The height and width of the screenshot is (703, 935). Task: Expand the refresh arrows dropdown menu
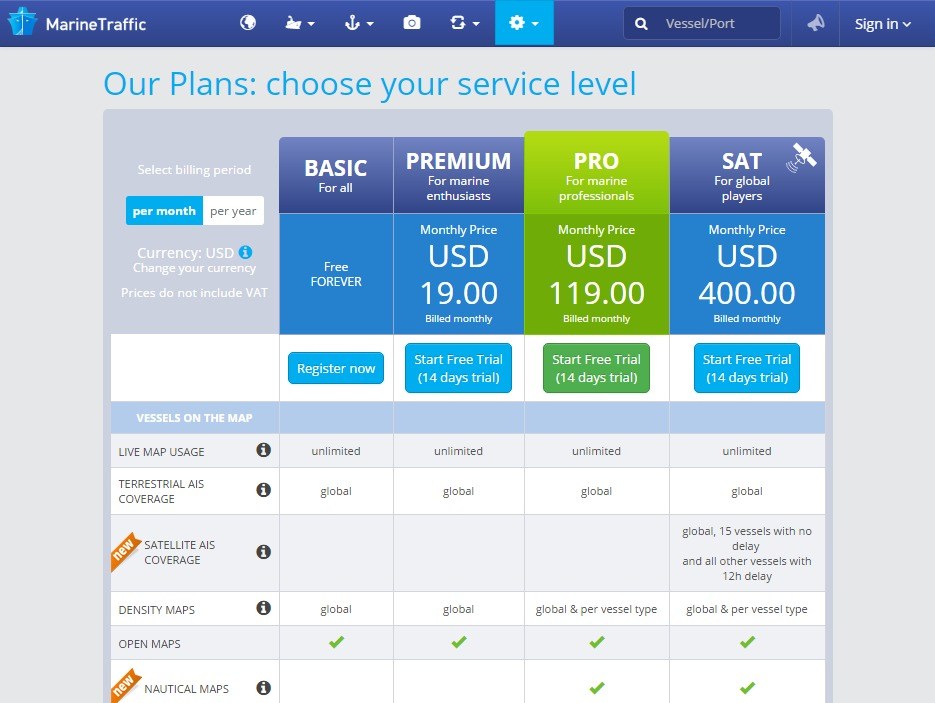coord(465,23)
